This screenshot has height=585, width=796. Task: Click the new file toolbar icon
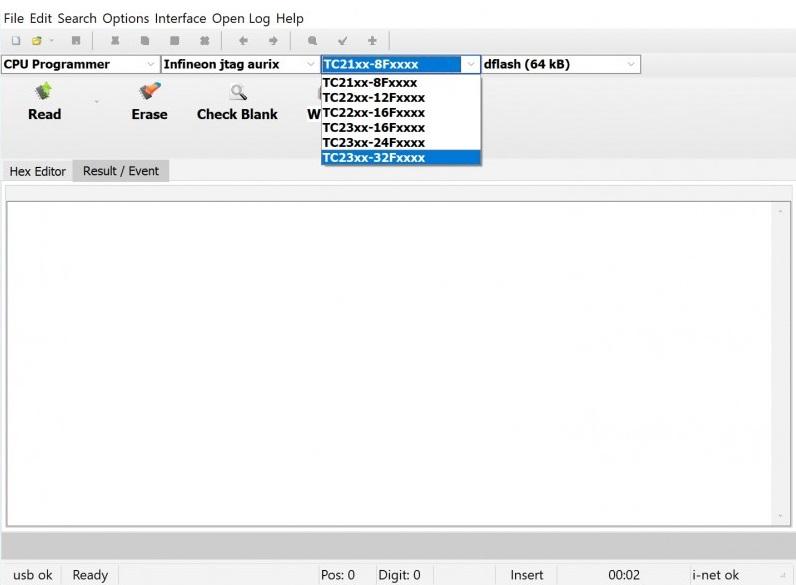pos(16,41)
